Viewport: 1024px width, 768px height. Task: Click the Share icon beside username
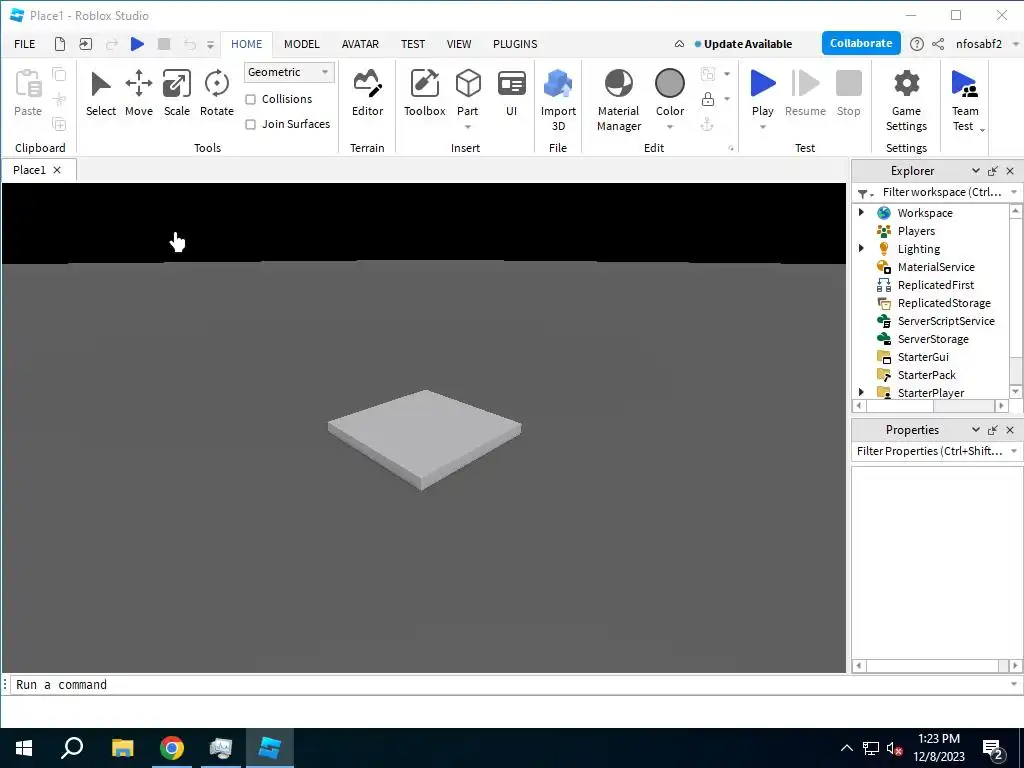pos(938,44)
